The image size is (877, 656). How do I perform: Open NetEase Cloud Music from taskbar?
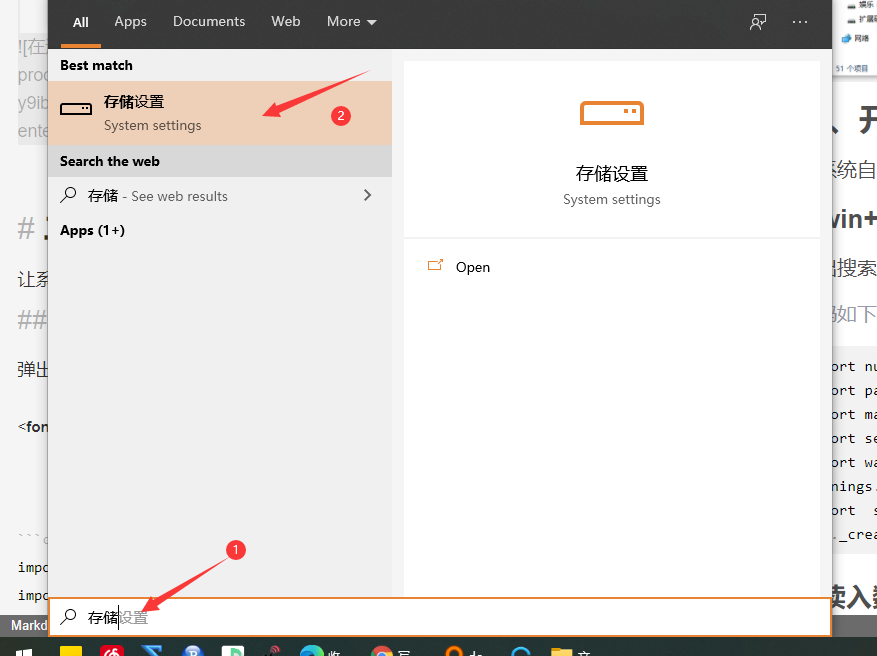112,651
